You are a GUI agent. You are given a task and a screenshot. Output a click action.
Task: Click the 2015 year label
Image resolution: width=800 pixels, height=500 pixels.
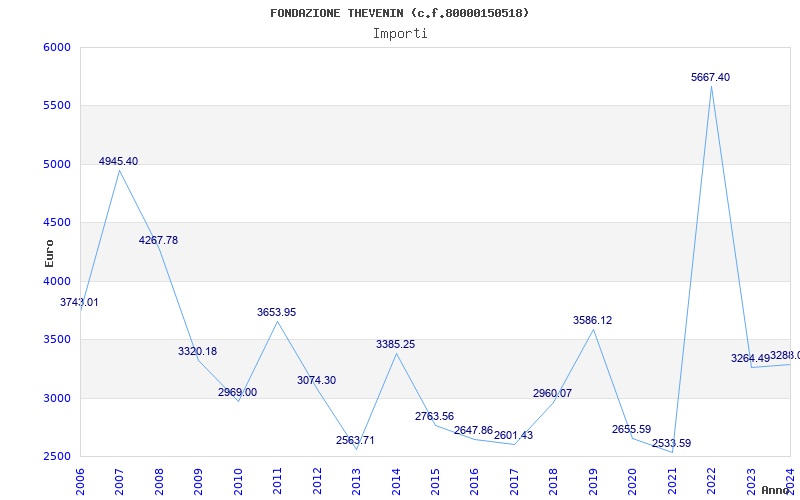[435, 481]
